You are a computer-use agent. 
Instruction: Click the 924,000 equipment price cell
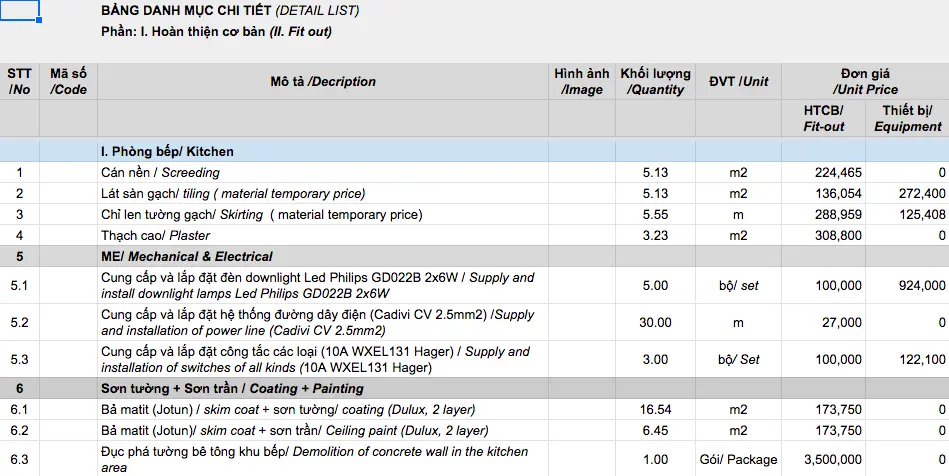pos(907,286)
